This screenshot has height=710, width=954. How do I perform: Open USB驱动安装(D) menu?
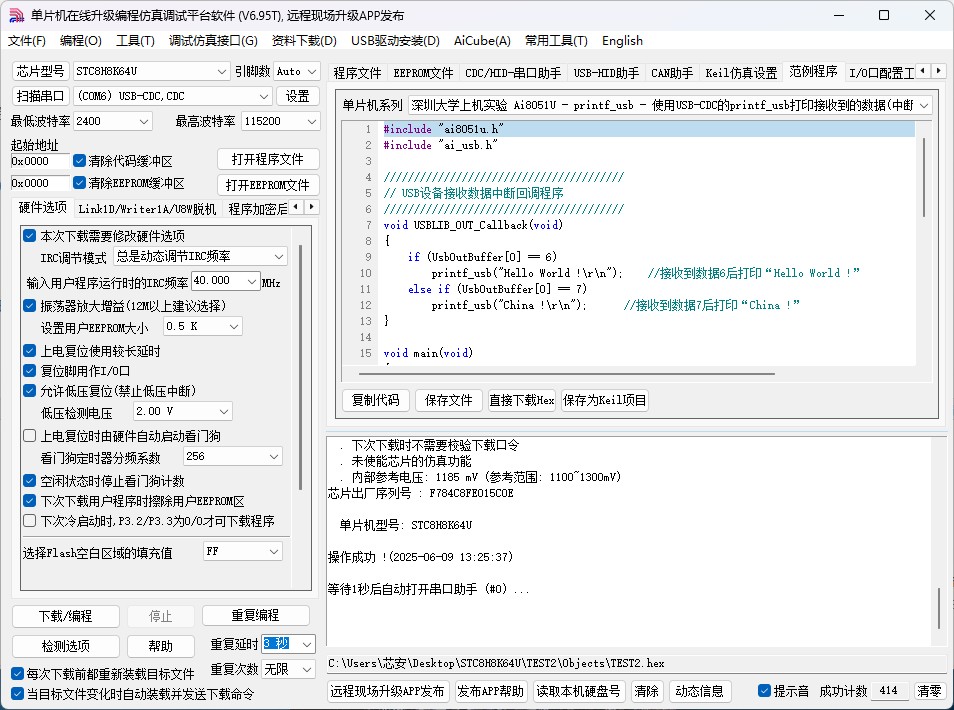(x=395, y=41)
